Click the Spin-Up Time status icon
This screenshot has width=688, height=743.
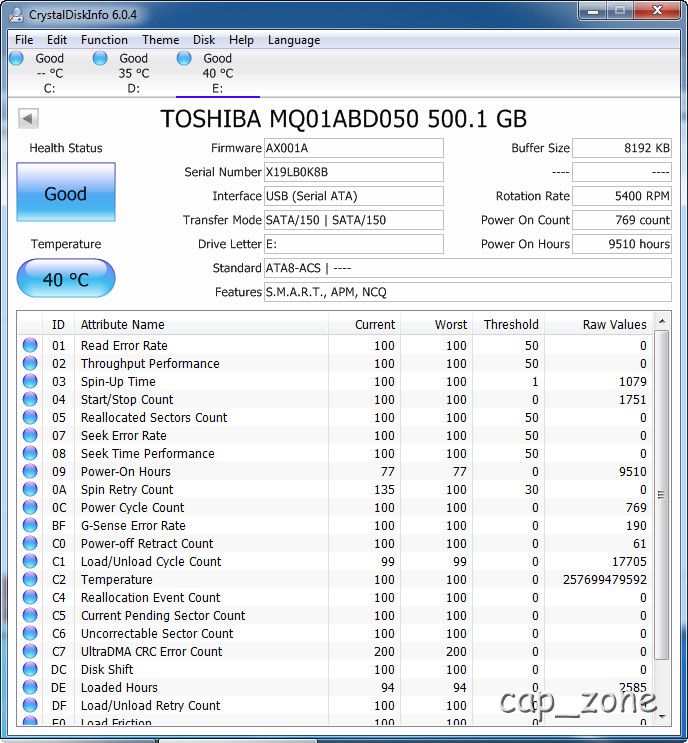(x=30, y=381)
